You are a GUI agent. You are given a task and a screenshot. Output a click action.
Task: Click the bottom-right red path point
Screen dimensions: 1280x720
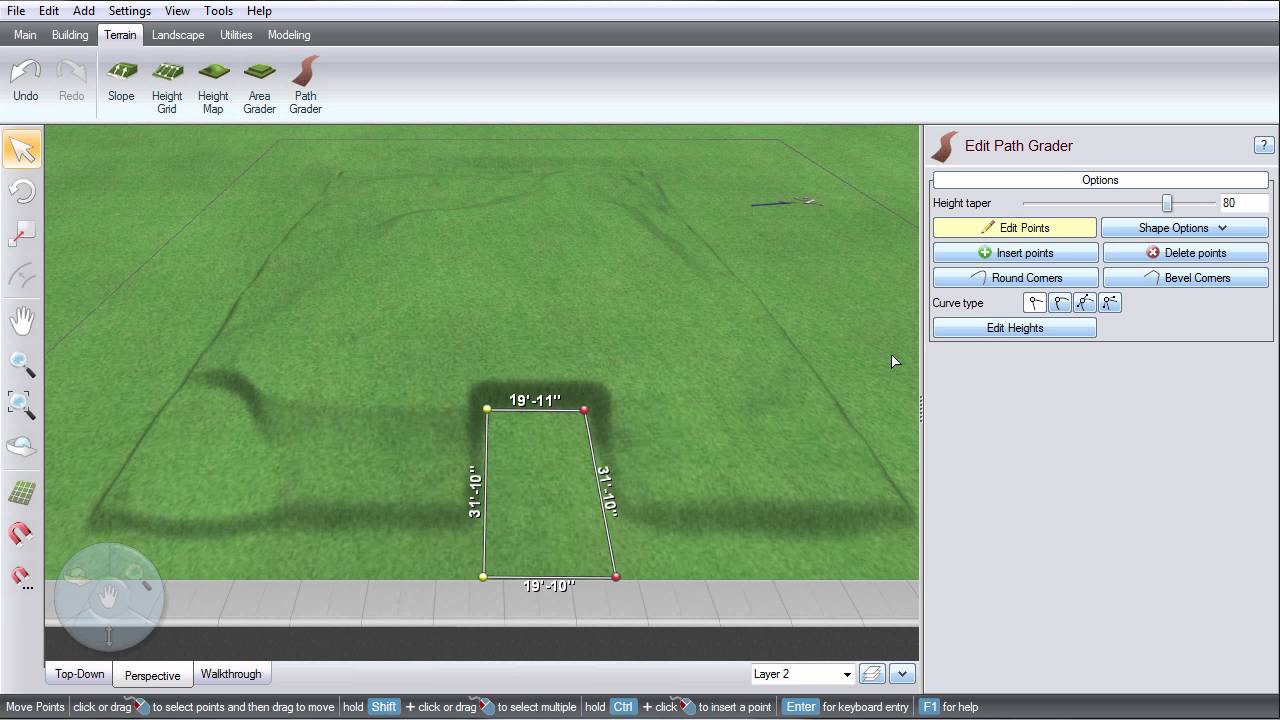click(x=616, y=577)
